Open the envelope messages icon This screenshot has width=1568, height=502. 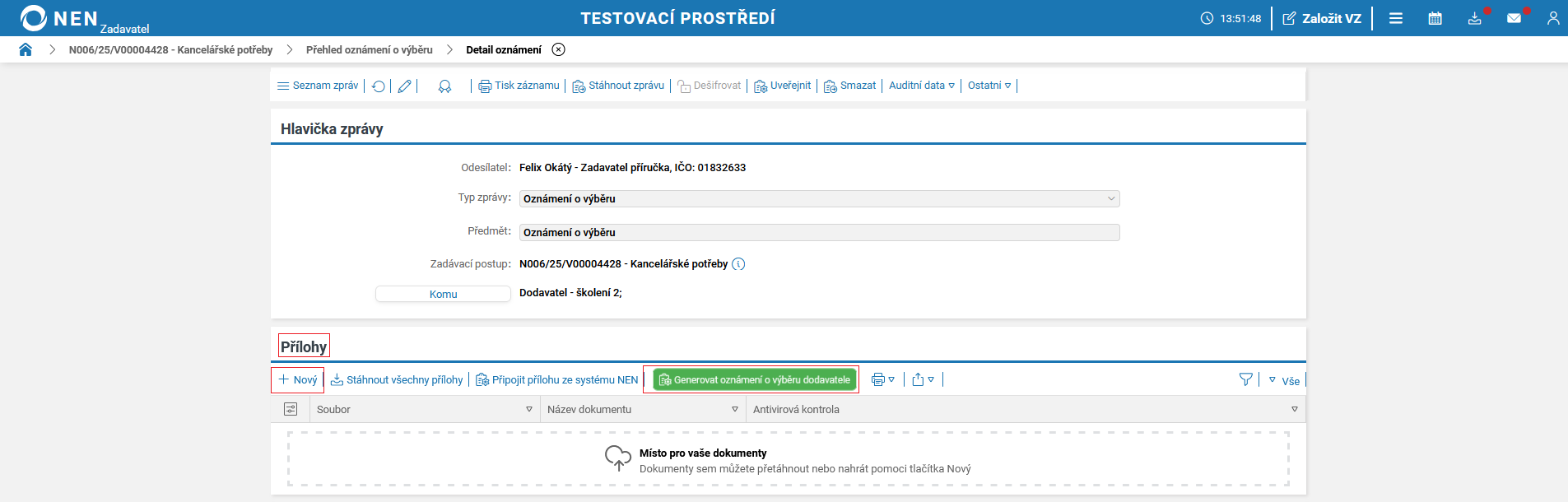pyautogui.click(x=1514, y=18)
